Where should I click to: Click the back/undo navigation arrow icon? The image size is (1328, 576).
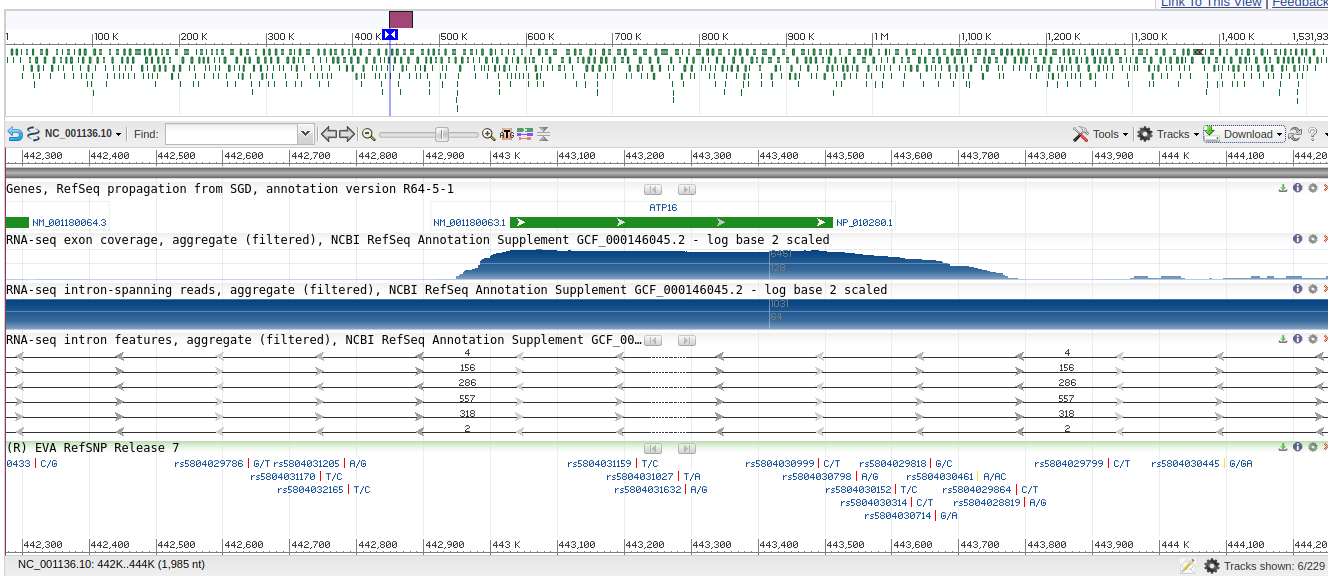pos(15,134)
